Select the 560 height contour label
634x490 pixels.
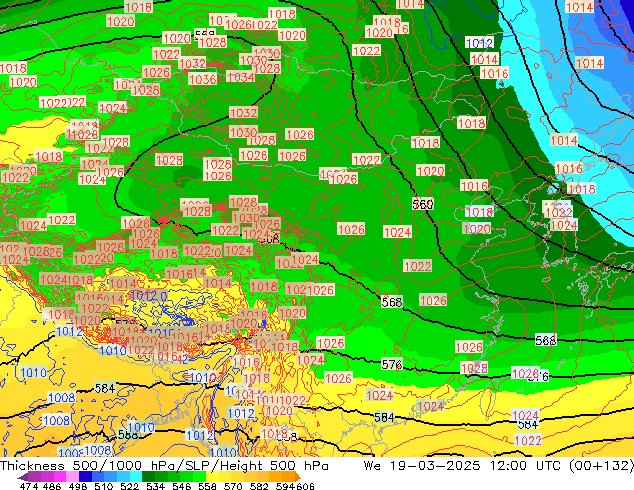pos(423,204)
